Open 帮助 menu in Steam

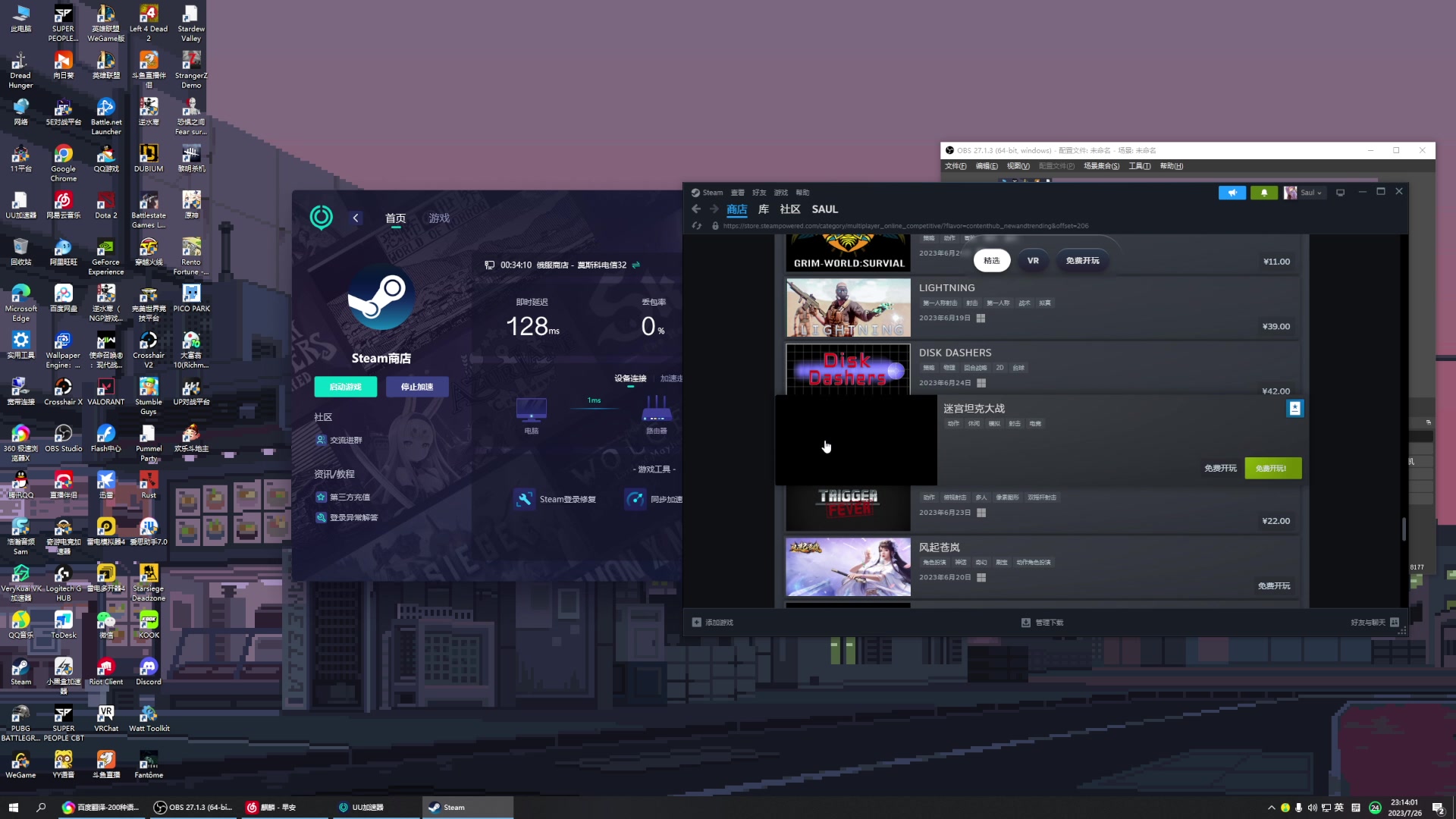point(803,193)
